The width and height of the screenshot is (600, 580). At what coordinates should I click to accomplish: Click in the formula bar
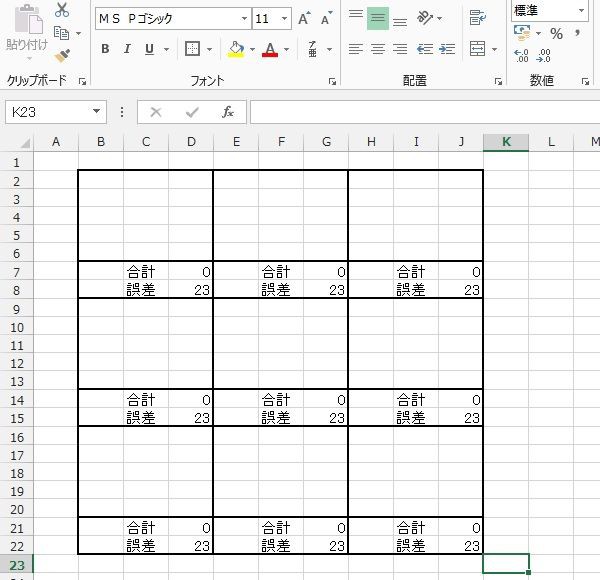[425, 112]
